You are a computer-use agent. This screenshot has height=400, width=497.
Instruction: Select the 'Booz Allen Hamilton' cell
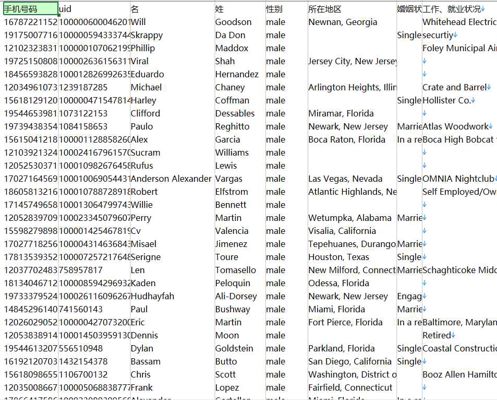coord(459,374)
